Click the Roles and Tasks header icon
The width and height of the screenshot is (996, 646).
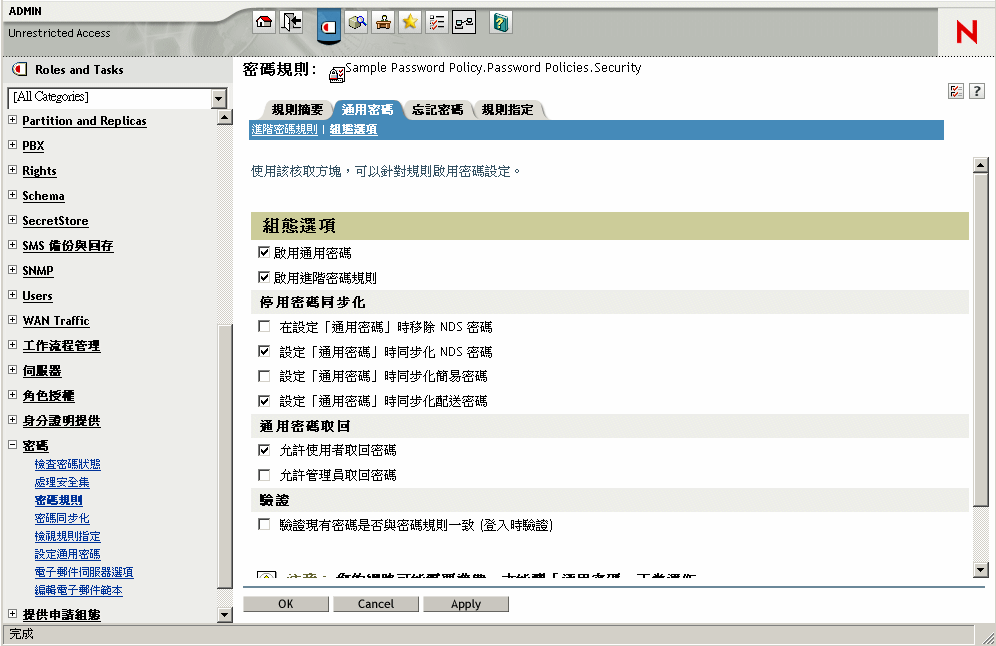click(x=20, y=69)
